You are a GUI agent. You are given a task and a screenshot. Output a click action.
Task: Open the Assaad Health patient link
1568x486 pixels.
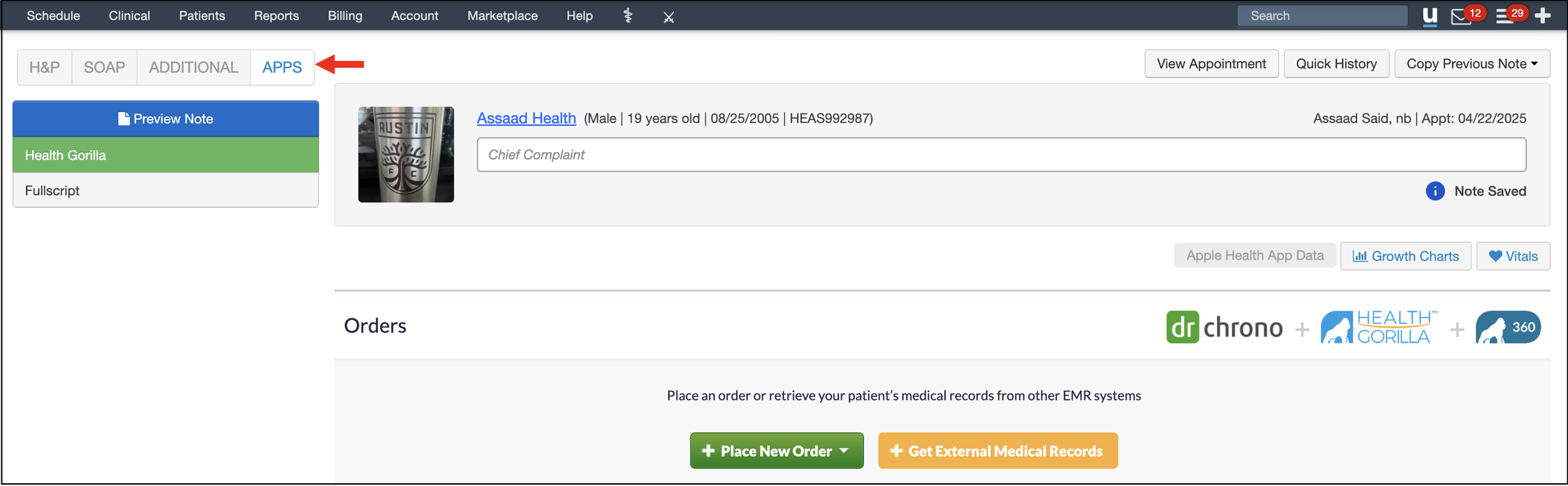click(526, 118)
